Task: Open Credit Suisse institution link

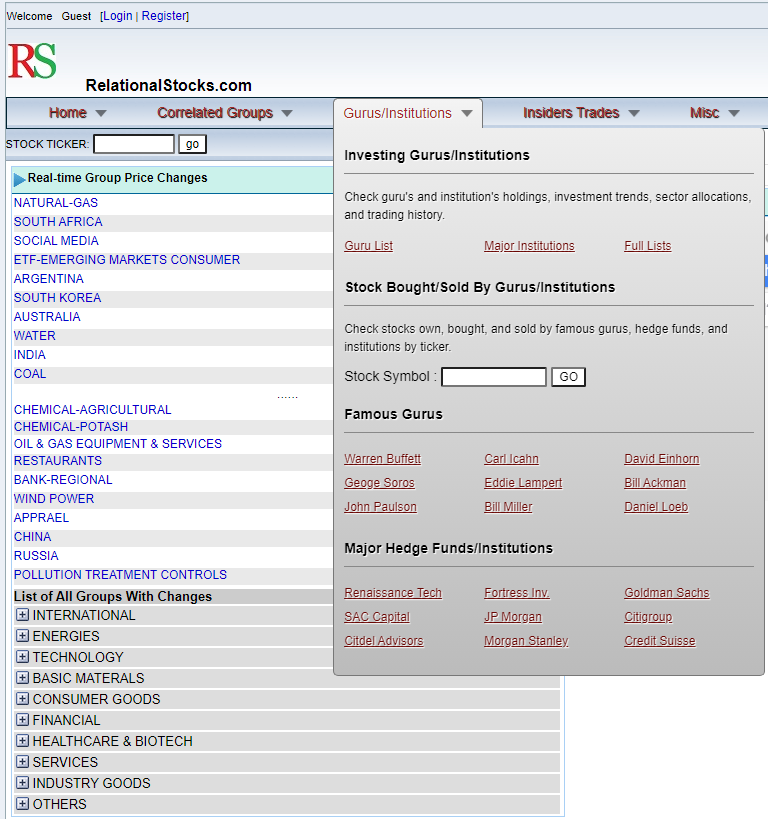Action: pyautogui.click(x=659, y=641)
